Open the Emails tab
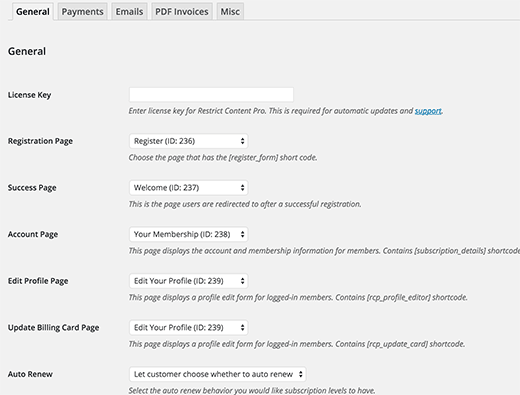 point(129,12)
